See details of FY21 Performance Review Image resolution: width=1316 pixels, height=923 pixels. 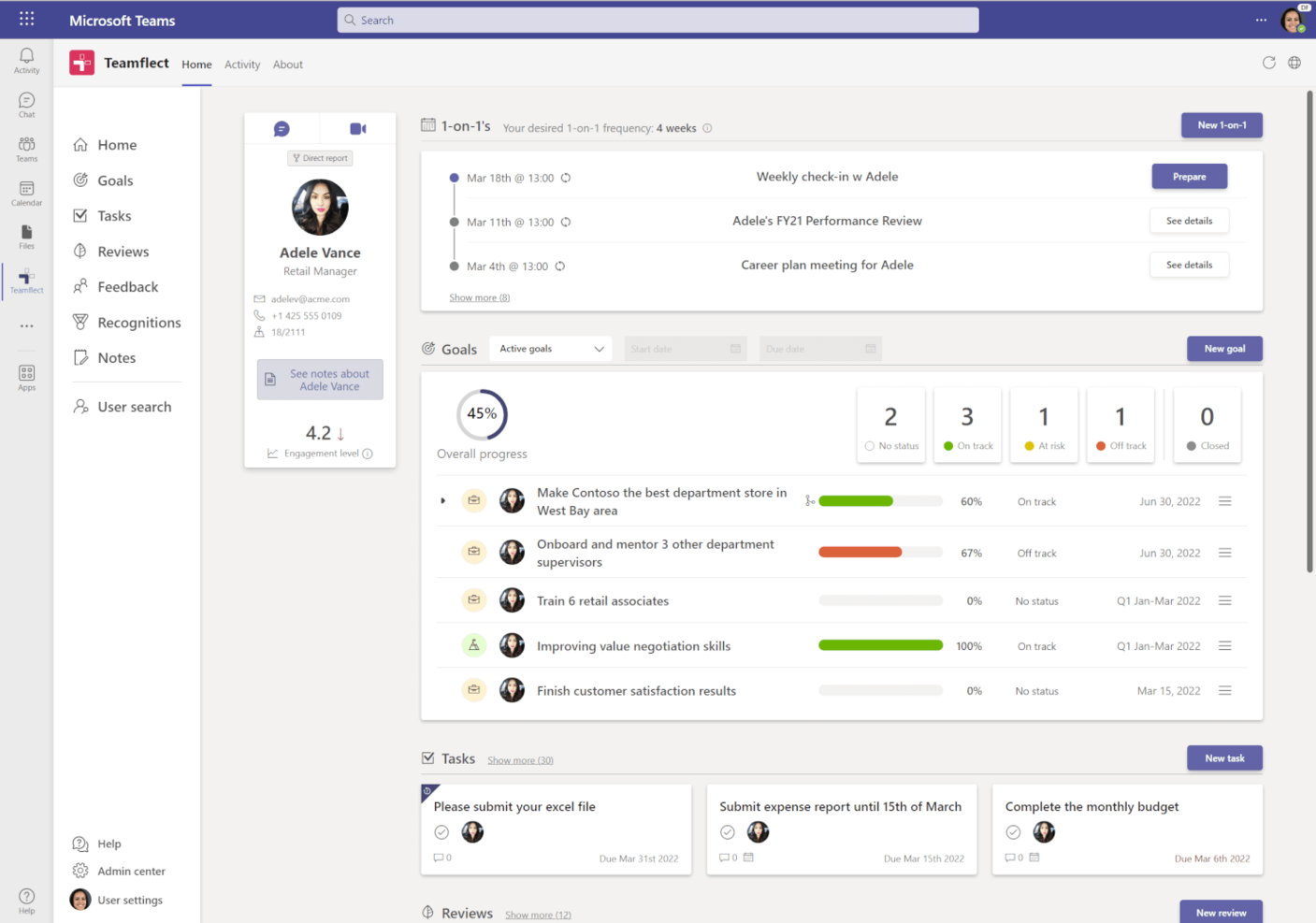point(1189,221)
